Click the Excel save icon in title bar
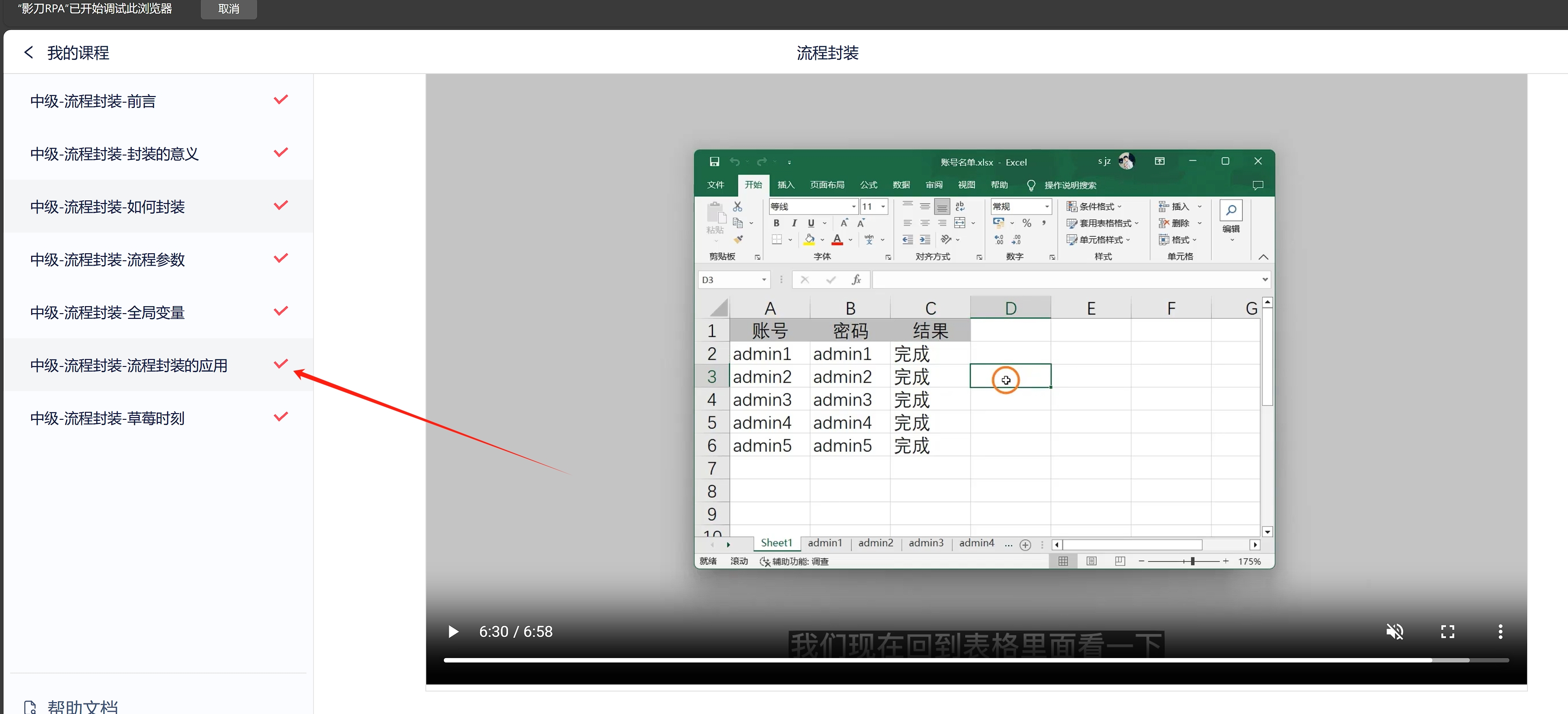This screenshot has height=714, width=1568. click(x=714, y=162)
